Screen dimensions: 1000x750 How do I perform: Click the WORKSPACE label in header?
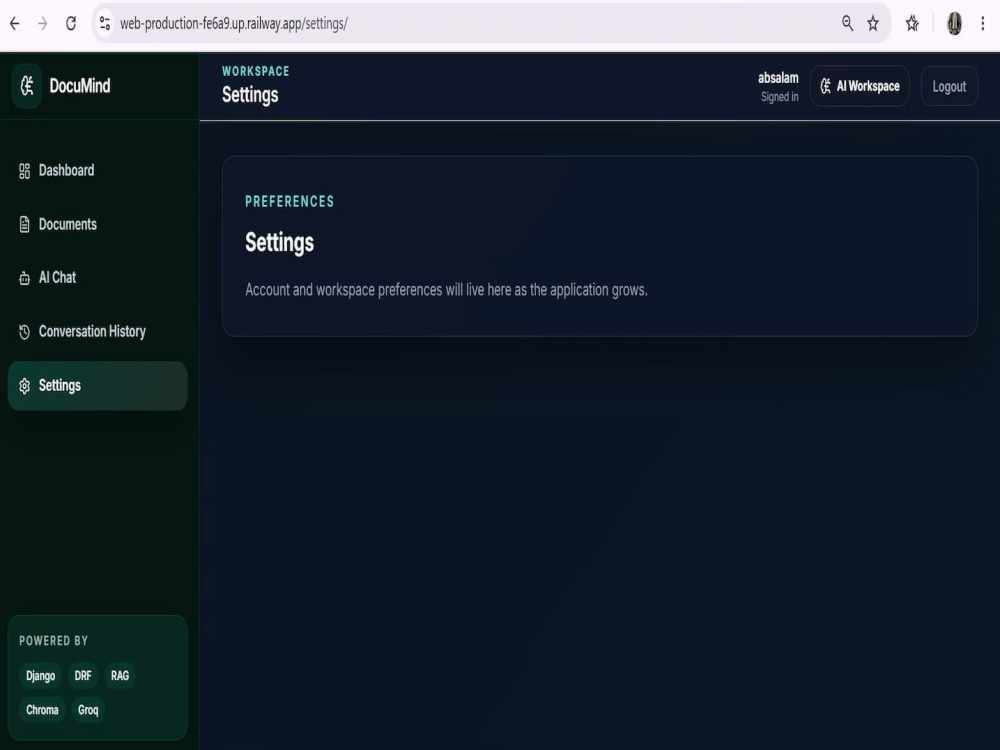coord(256,71)
